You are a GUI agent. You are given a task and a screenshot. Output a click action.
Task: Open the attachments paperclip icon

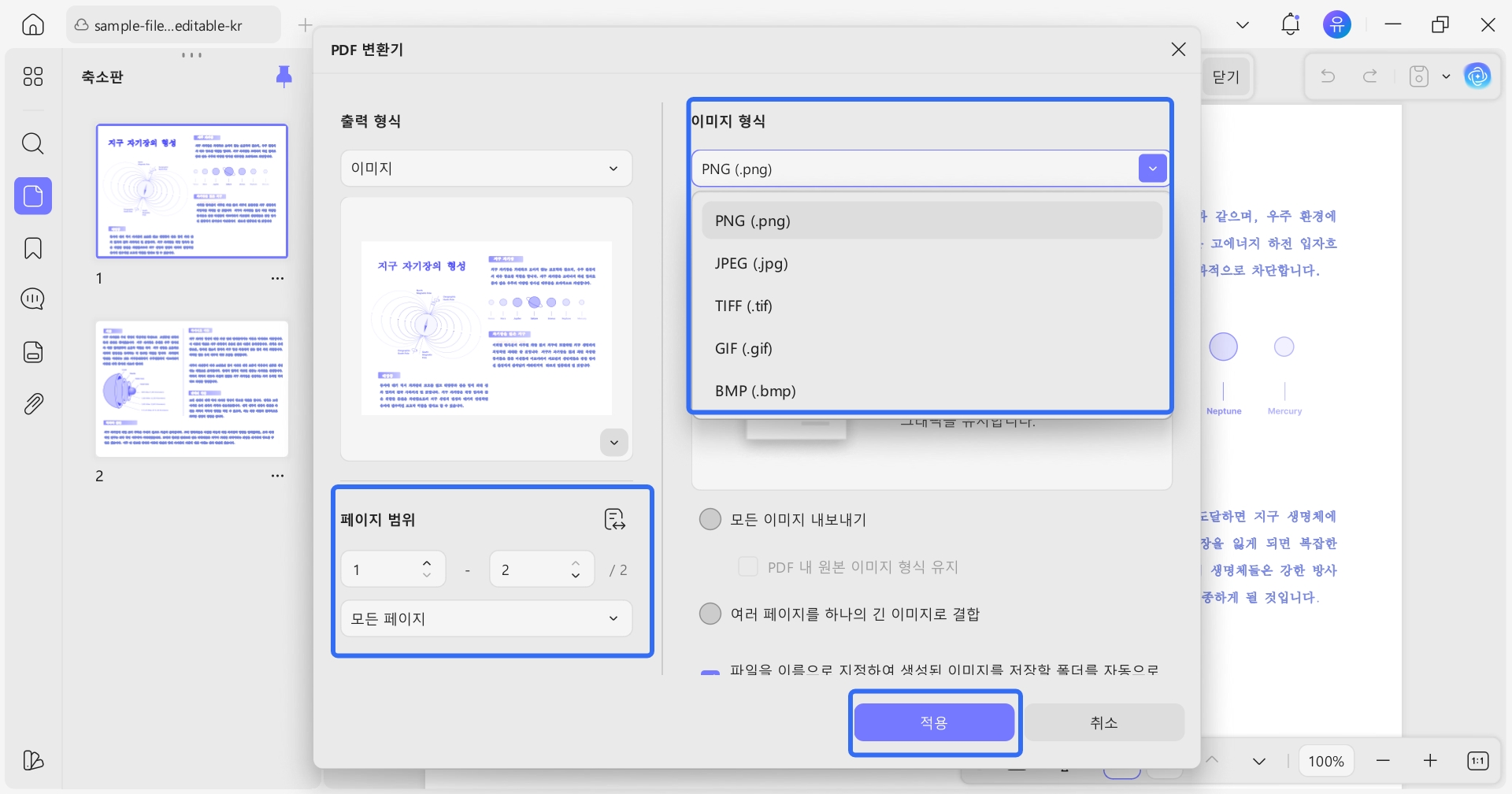point(33,404)
